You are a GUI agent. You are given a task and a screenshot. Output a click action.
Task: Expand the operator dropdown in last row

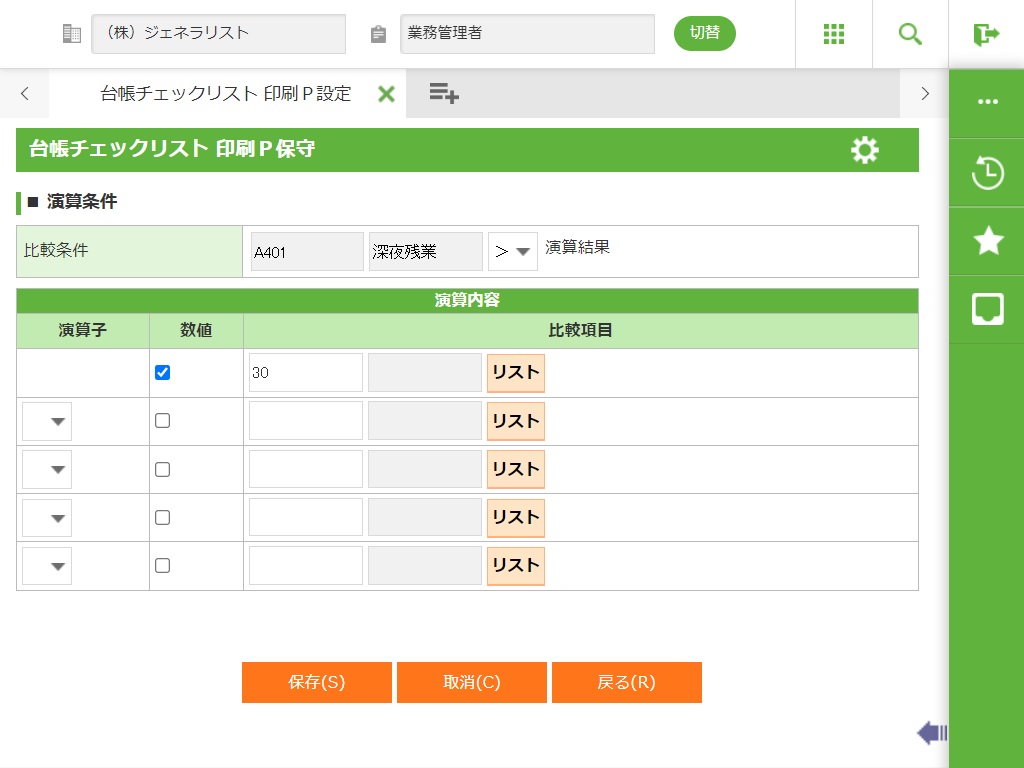47,566
